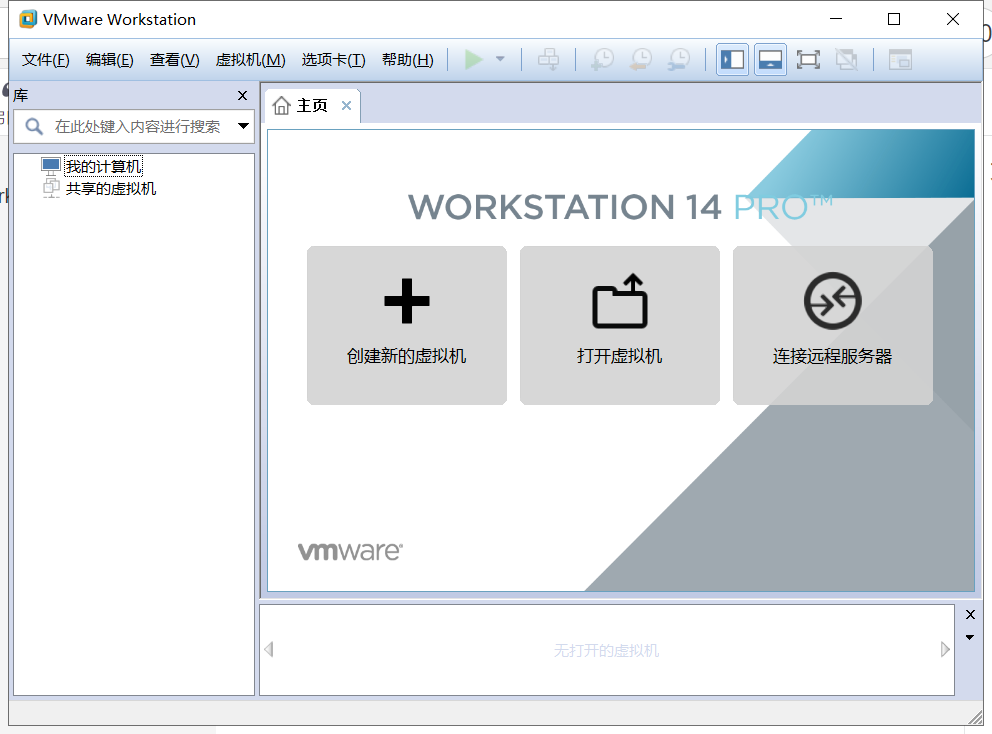992x734 pixels.
Task: 点击“创建新的虚拟机”按钮
Action: (x=406, y=325)
